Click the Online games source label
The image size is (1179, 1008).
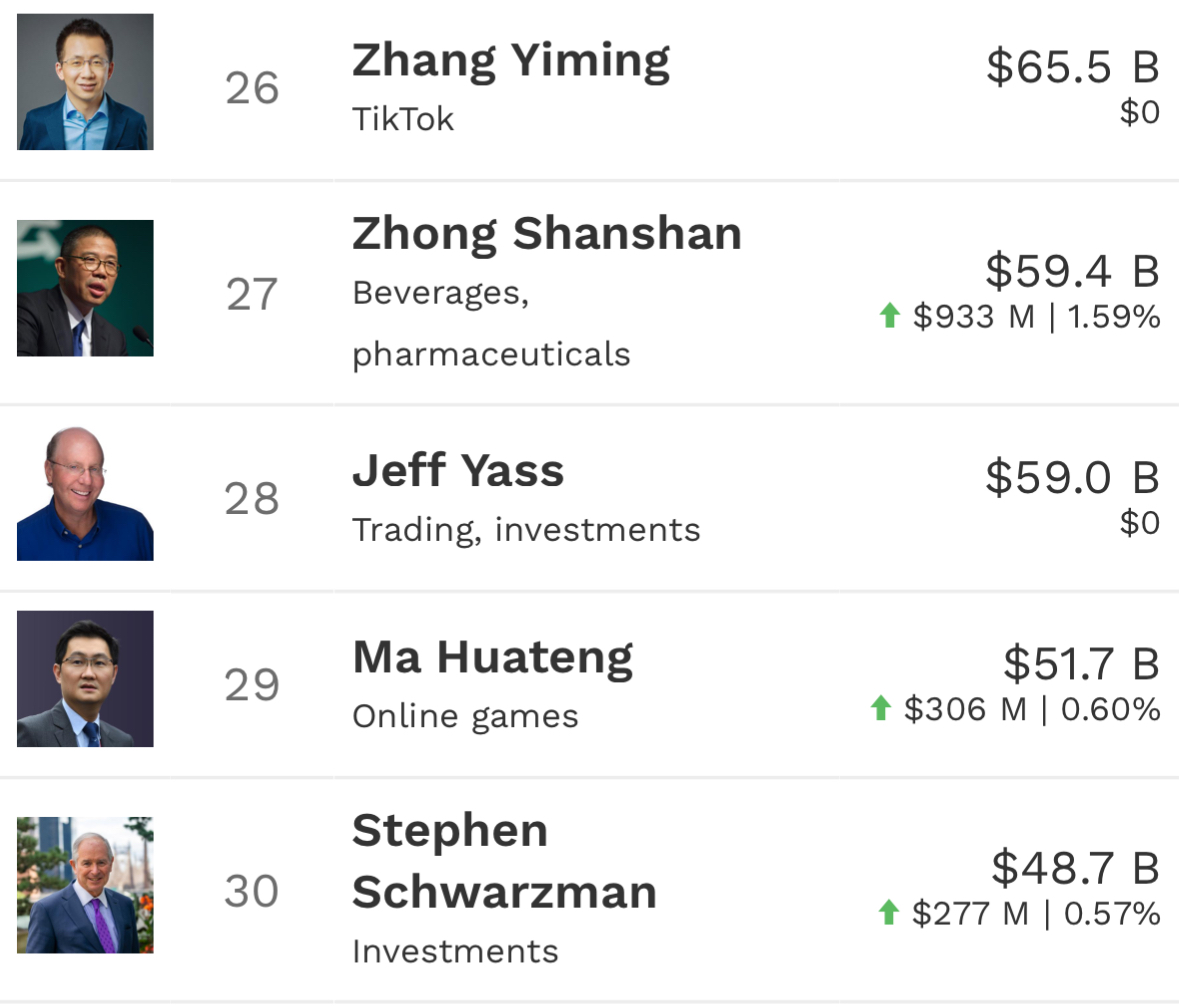(x=465, y=716)
